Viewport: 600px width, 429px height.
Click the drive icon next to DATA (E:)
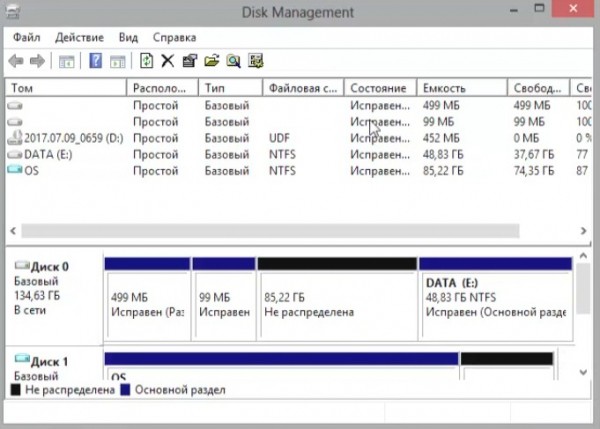[15, 154]
